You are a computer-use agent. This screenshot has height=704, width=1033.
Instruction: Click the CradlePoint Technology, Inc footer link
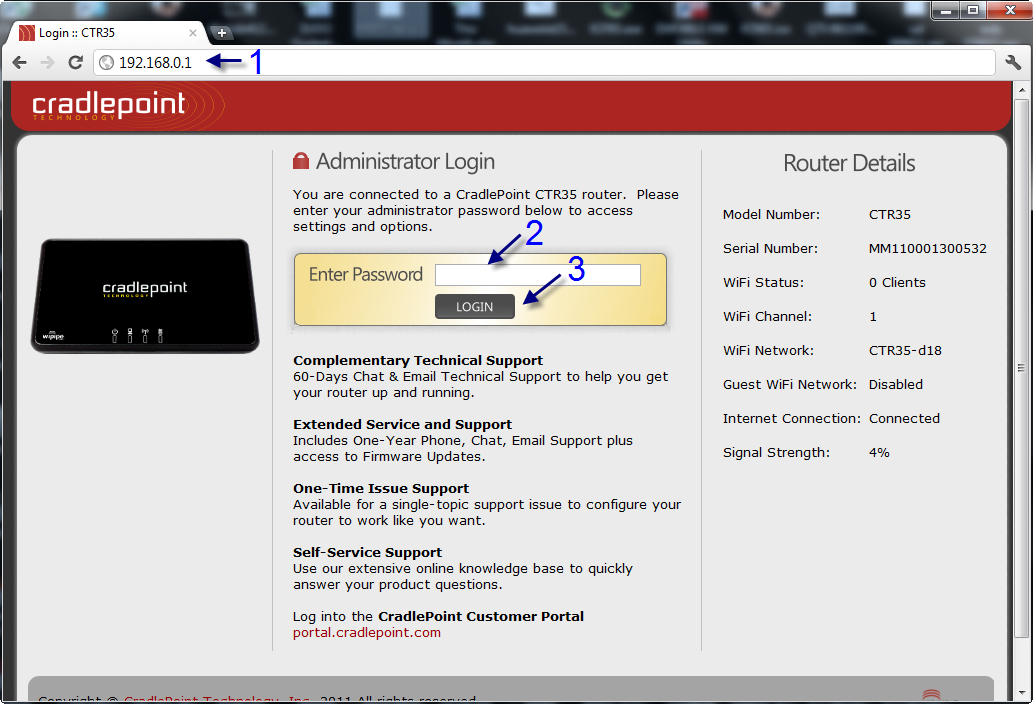point(217,699)
